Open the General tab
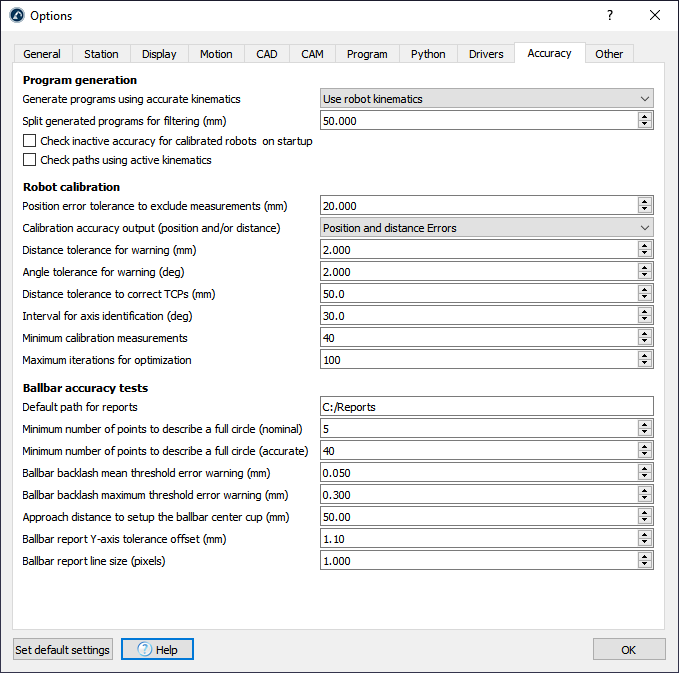 tap(42, 54)
